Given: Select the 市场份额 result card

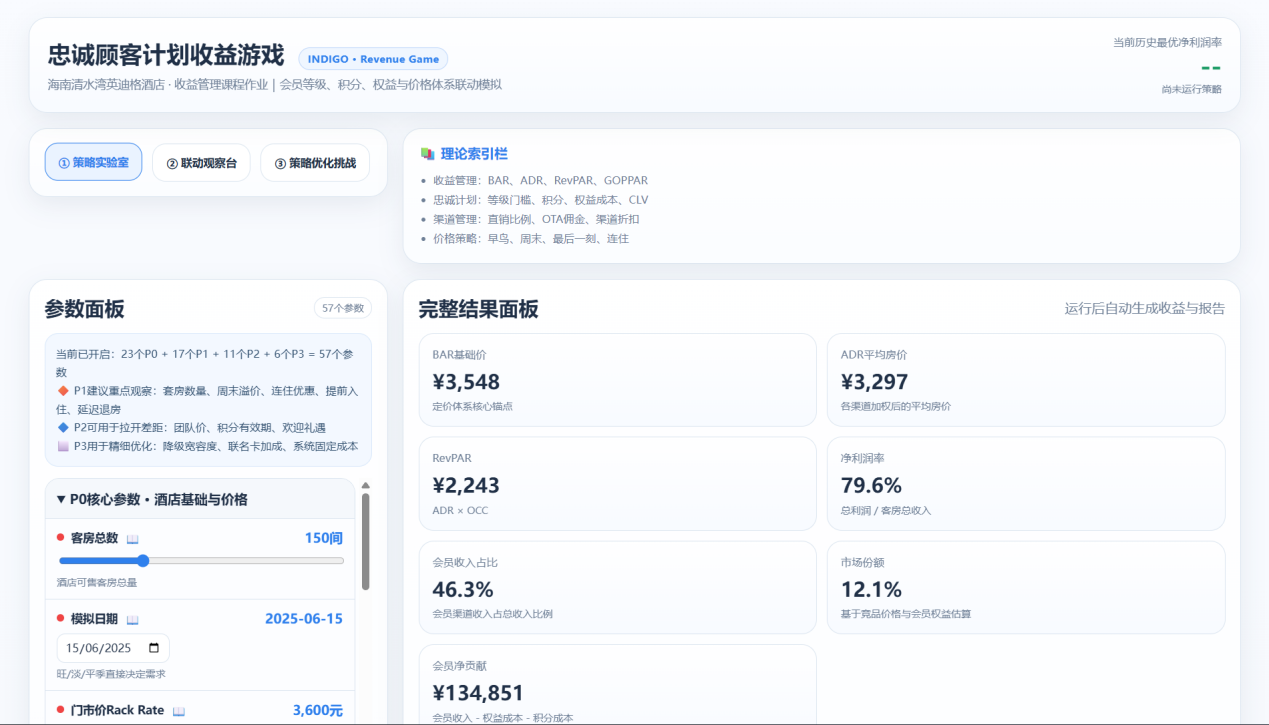Looking at the screenshot, I should pos(1026,588).
